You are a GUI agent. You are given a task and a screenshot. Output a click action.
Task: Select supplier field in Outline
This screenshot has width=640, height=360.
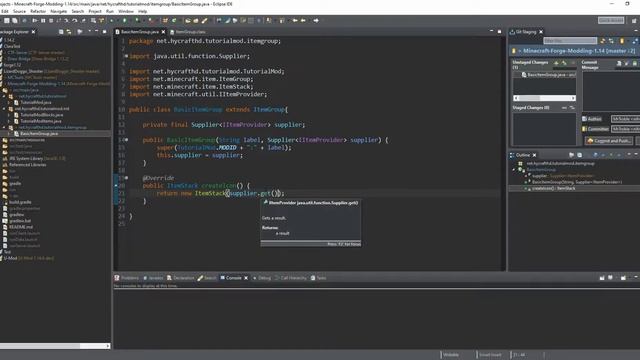tap(559, 176)
